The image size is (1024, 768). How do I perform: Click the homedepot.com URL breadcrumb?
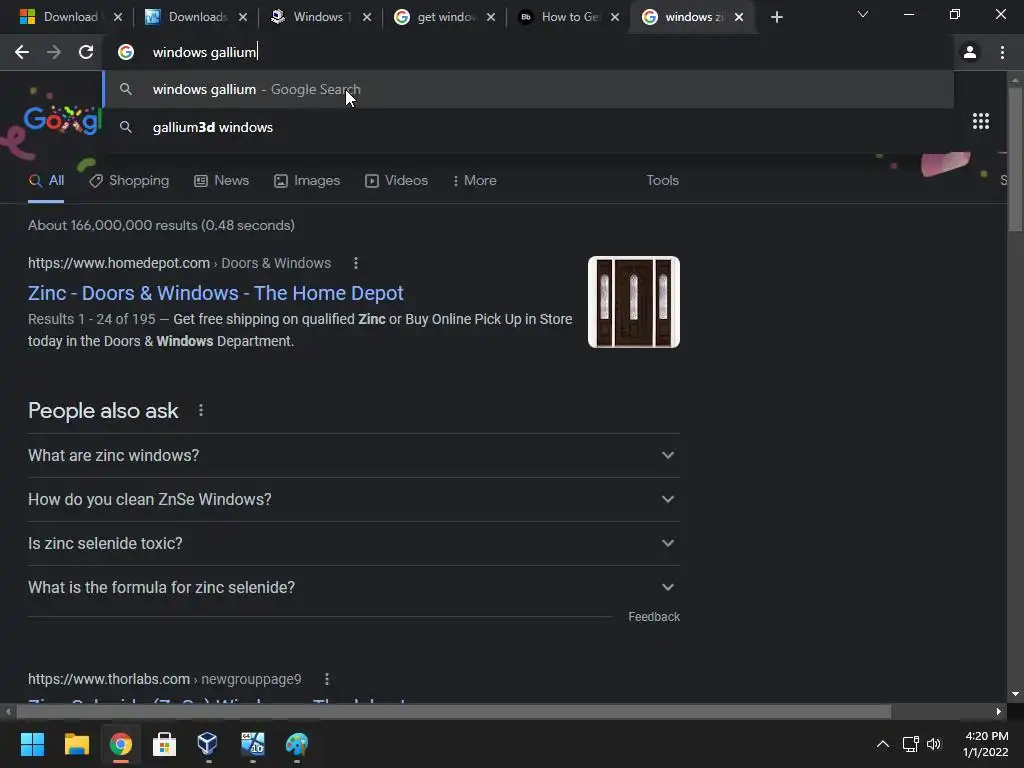click(x=179, y=263)
